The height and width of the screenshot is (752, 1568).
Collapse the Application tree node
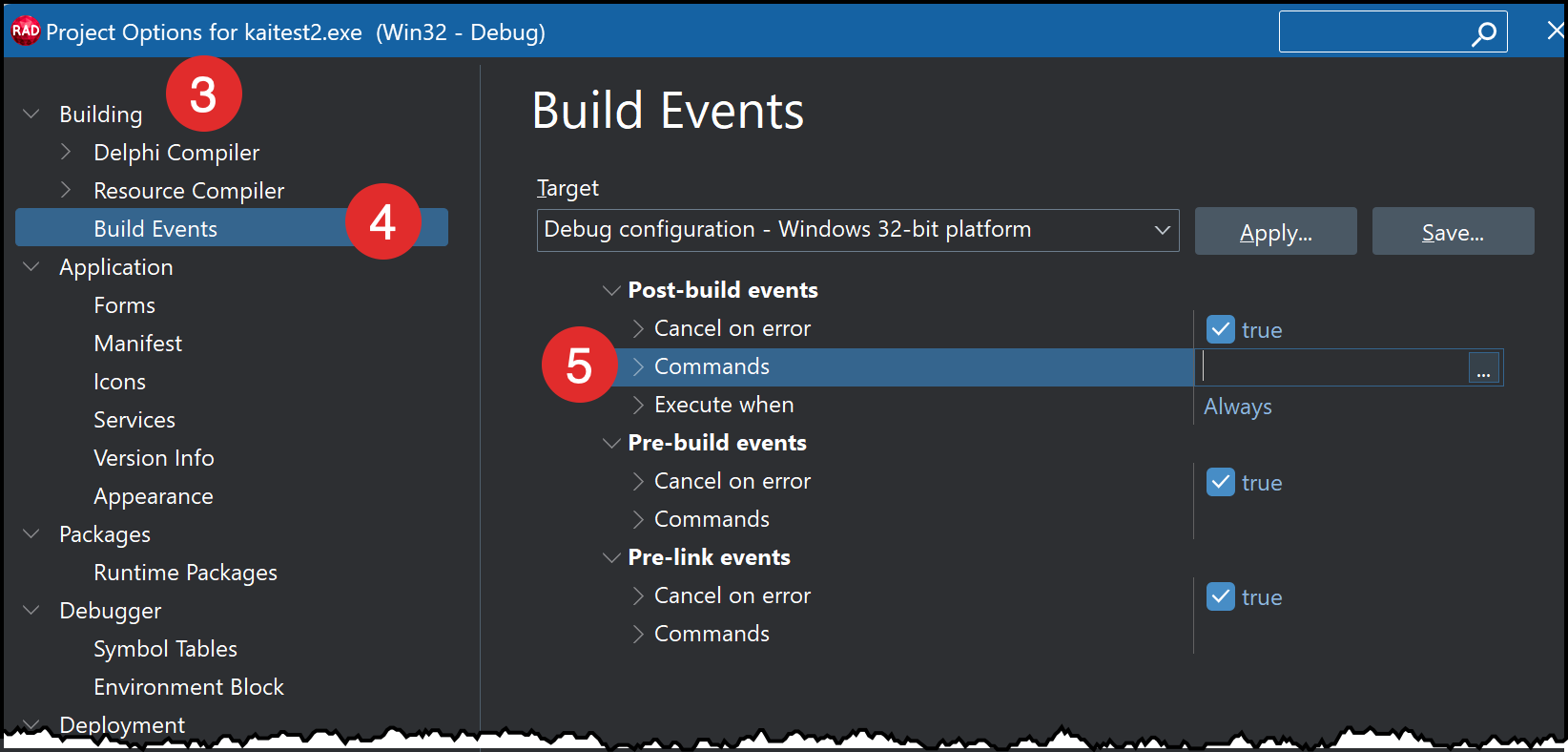pos(31,267)
